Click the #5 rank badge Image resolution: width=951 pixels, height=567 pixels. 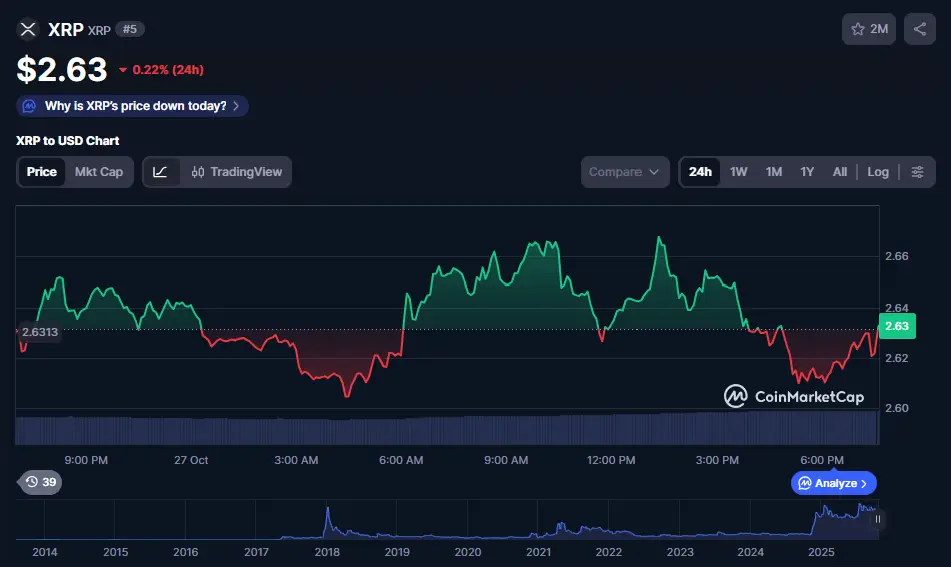tap(130, 29)
